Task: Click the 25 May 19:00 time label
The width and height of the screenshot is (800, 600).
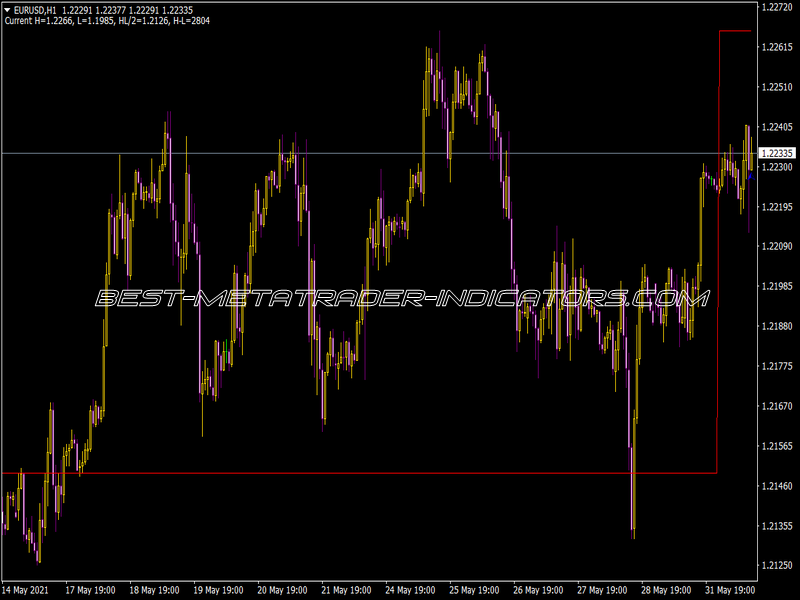Action: point(474,590)
